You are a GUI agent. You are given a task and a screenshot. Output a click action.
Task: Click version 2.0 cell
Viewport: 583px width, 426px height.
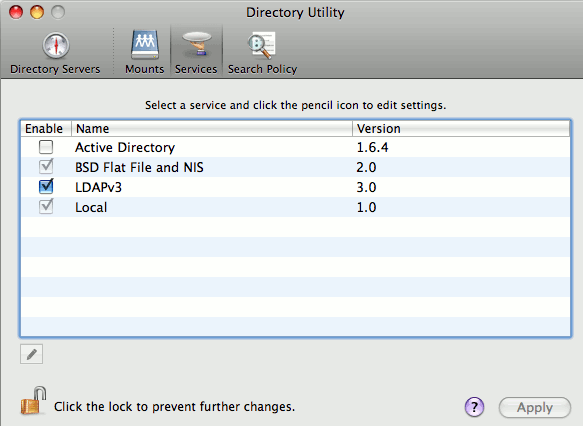point(366,167)
